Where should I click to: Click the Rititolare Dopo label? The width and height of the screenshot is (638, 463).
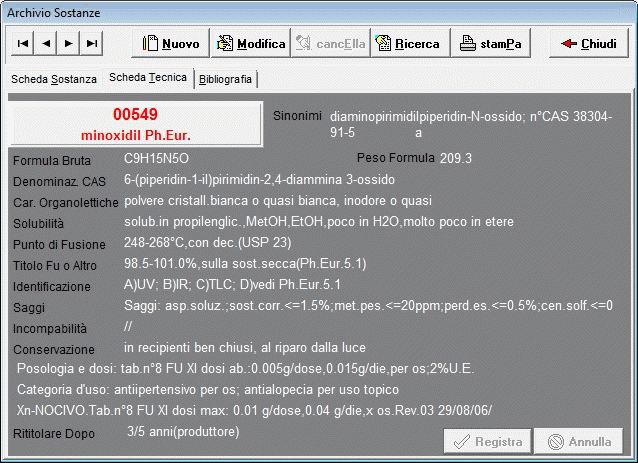click(x=54, y=434)
